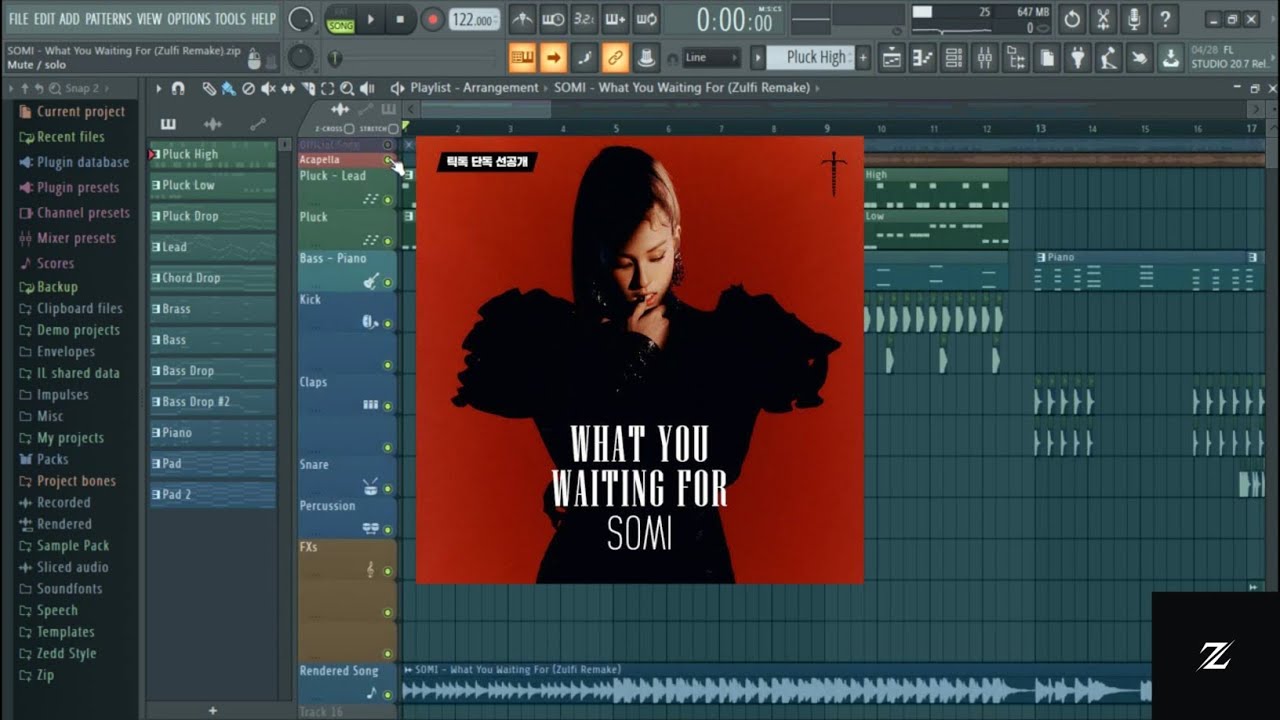Toggle the metronome icon
This screenshot has width=1280, height=720.
[x=522, y=19]
